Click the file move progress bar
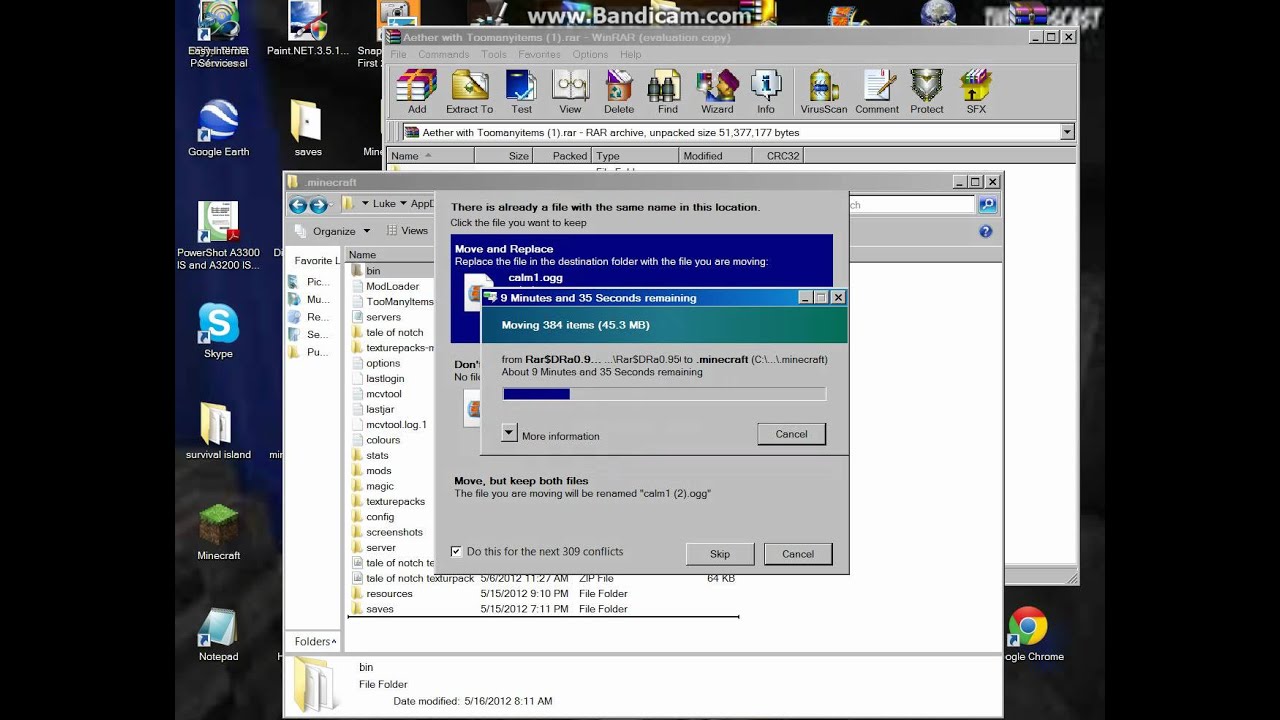Viewport: 1280px width, 720px height. 664,394
